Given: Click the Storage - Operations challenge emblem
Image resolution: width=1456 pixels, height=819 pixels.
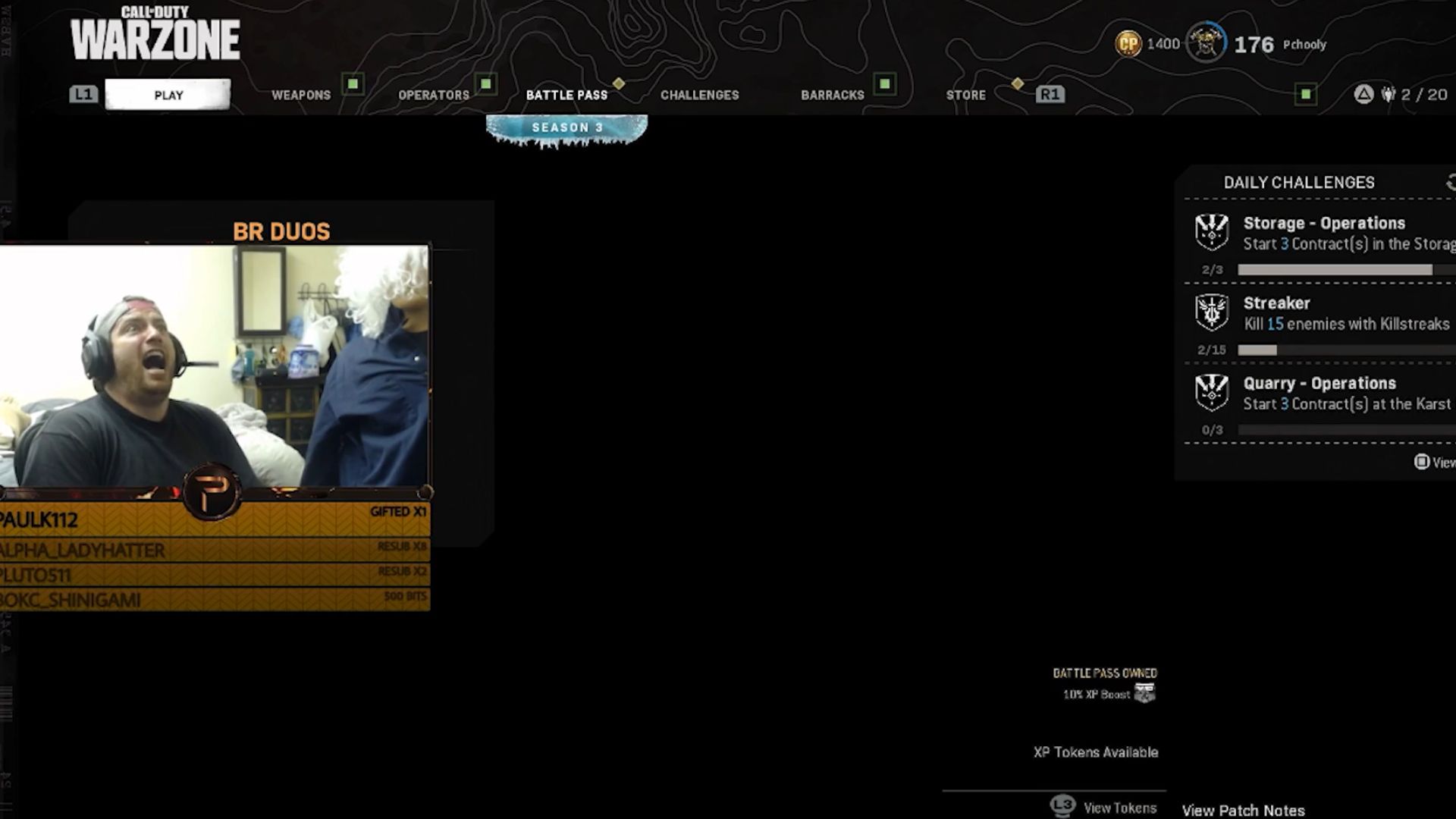Looking at the screenshot, I should (x=1212, y=232).
